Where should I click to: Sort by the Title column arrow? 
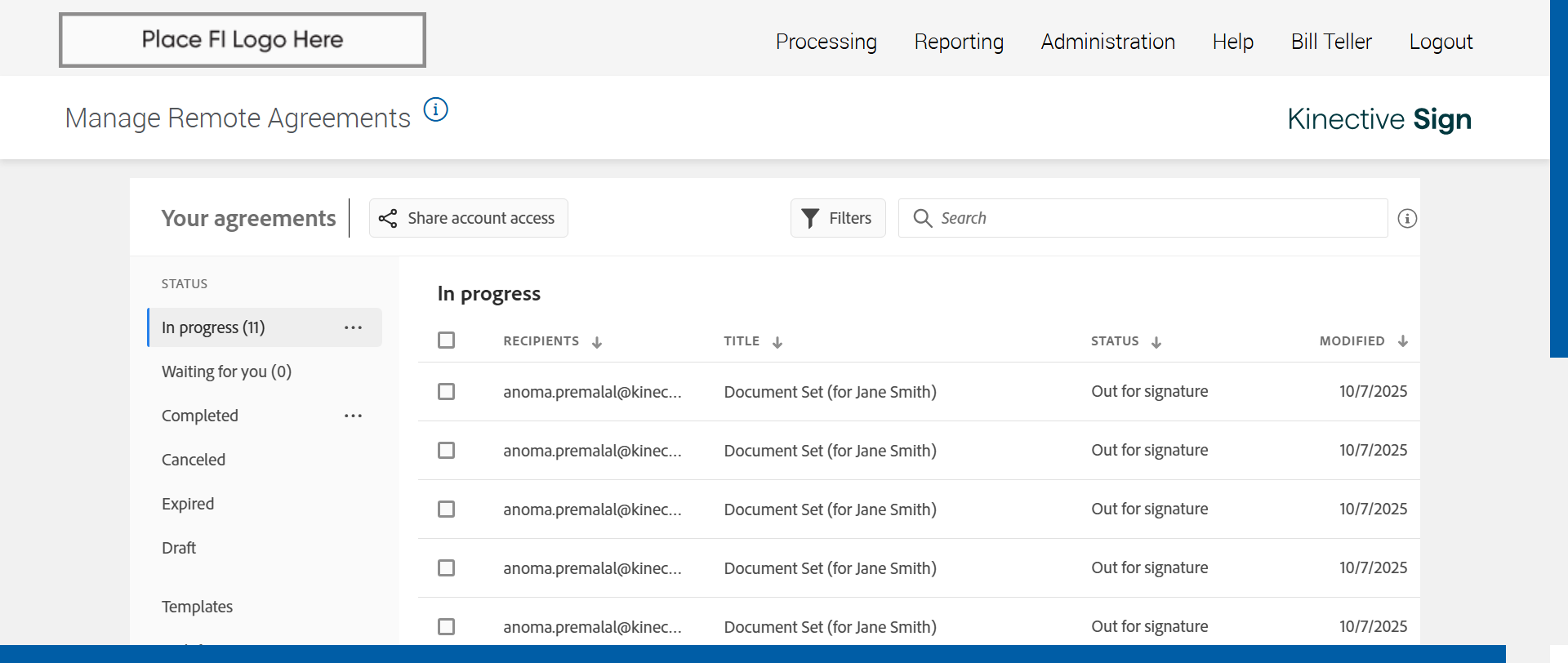point(777,342)
